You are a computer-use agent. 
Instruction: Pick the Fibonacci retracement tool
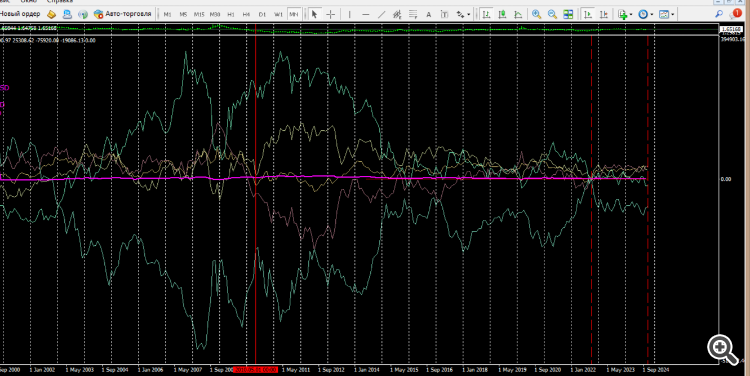click(x=413, y=14)
